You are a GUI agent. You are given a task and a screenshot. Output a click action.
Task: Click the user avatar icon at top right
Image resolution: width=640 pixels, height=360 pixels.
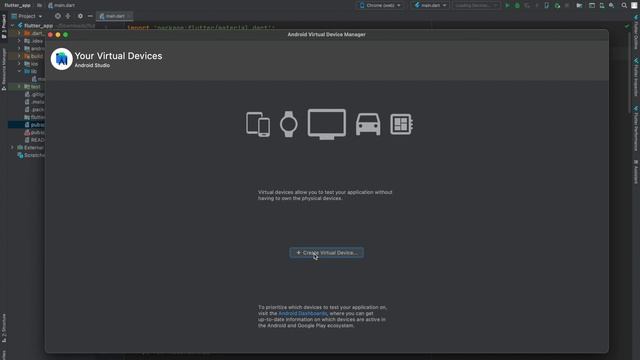(x=634, y=5)
